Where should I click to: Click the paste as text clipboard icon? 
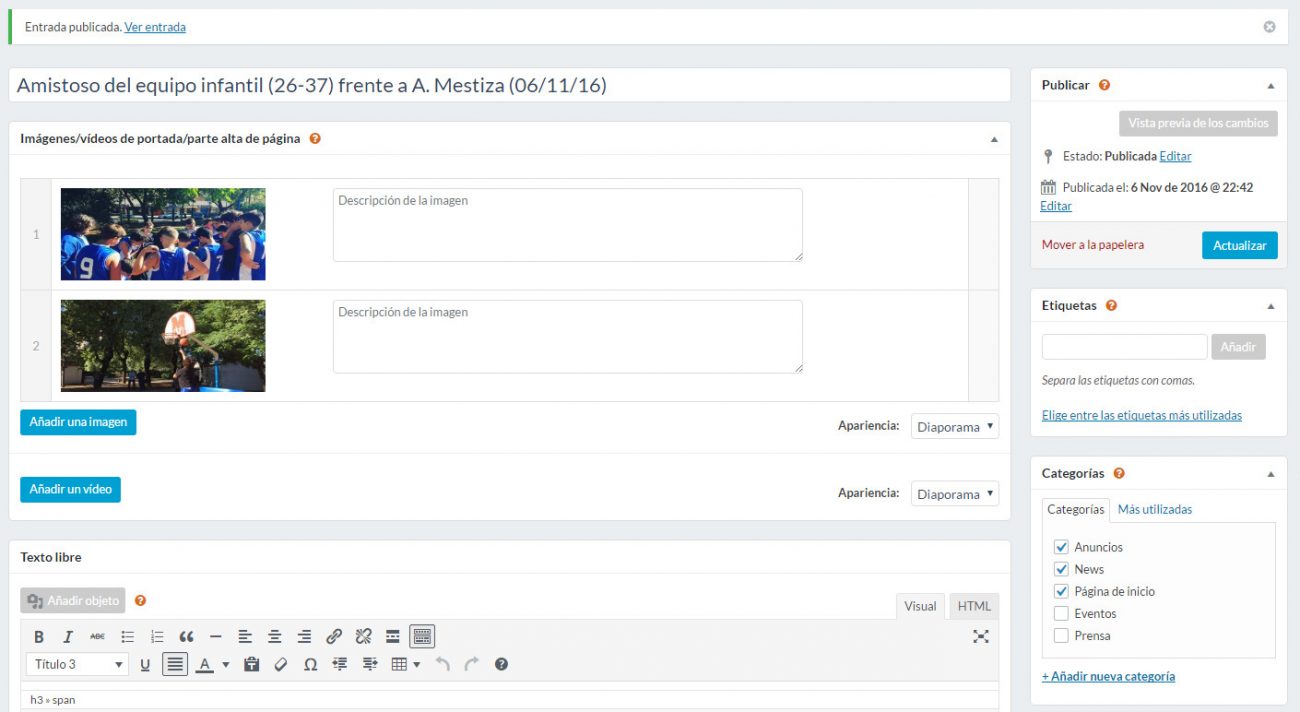click(252, 664)
